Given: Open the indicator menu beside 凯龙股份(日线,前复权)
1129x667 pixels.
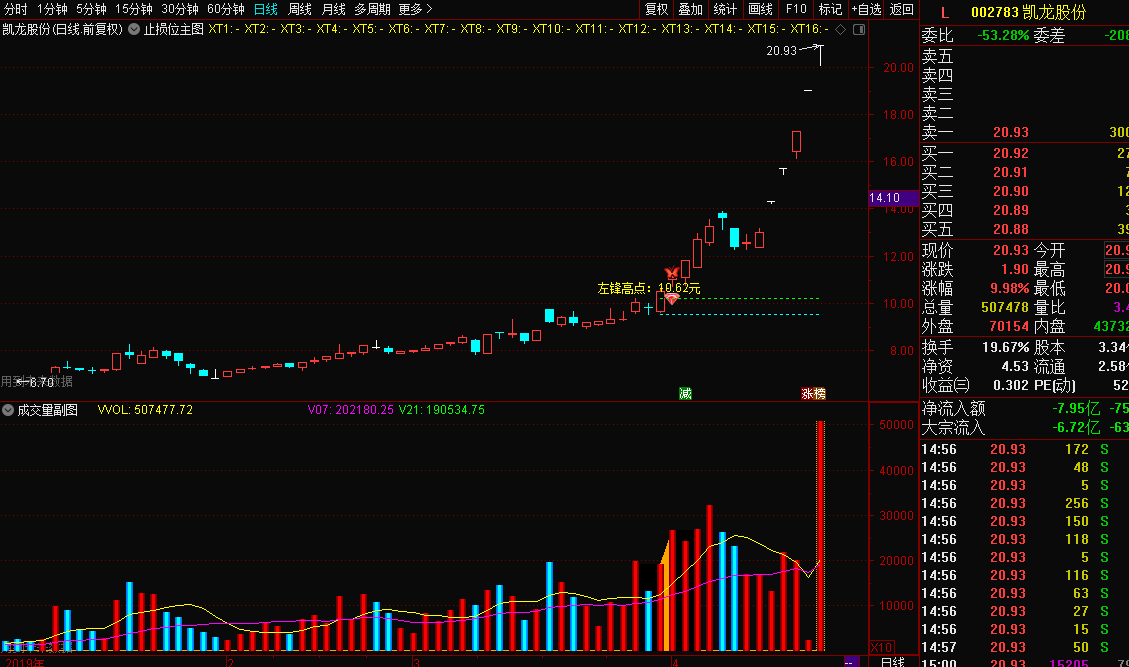Looking at the screenshot, I should pyautogui.click(x=134, y=30).
